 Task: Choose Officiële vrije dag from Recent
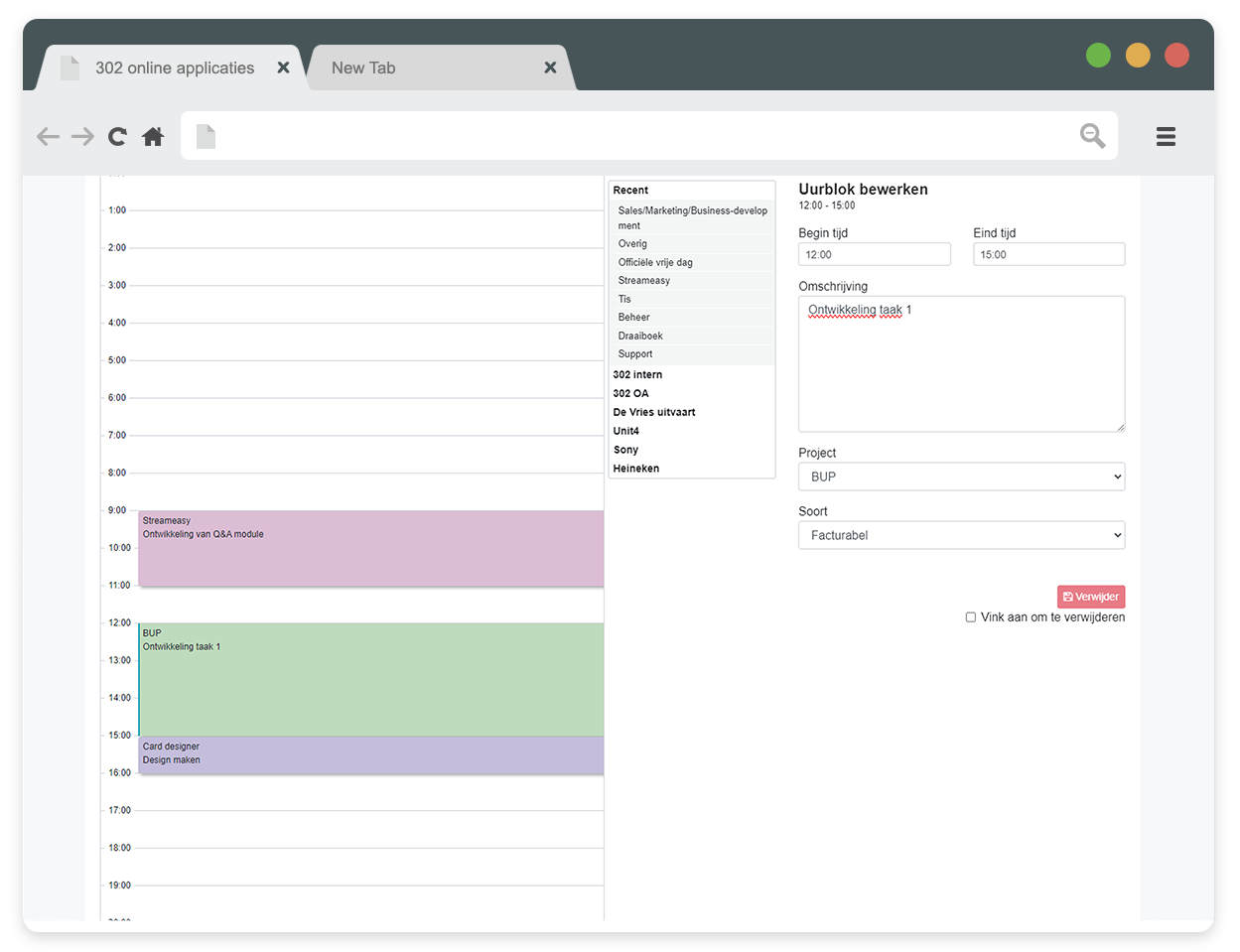coord(692,262)
